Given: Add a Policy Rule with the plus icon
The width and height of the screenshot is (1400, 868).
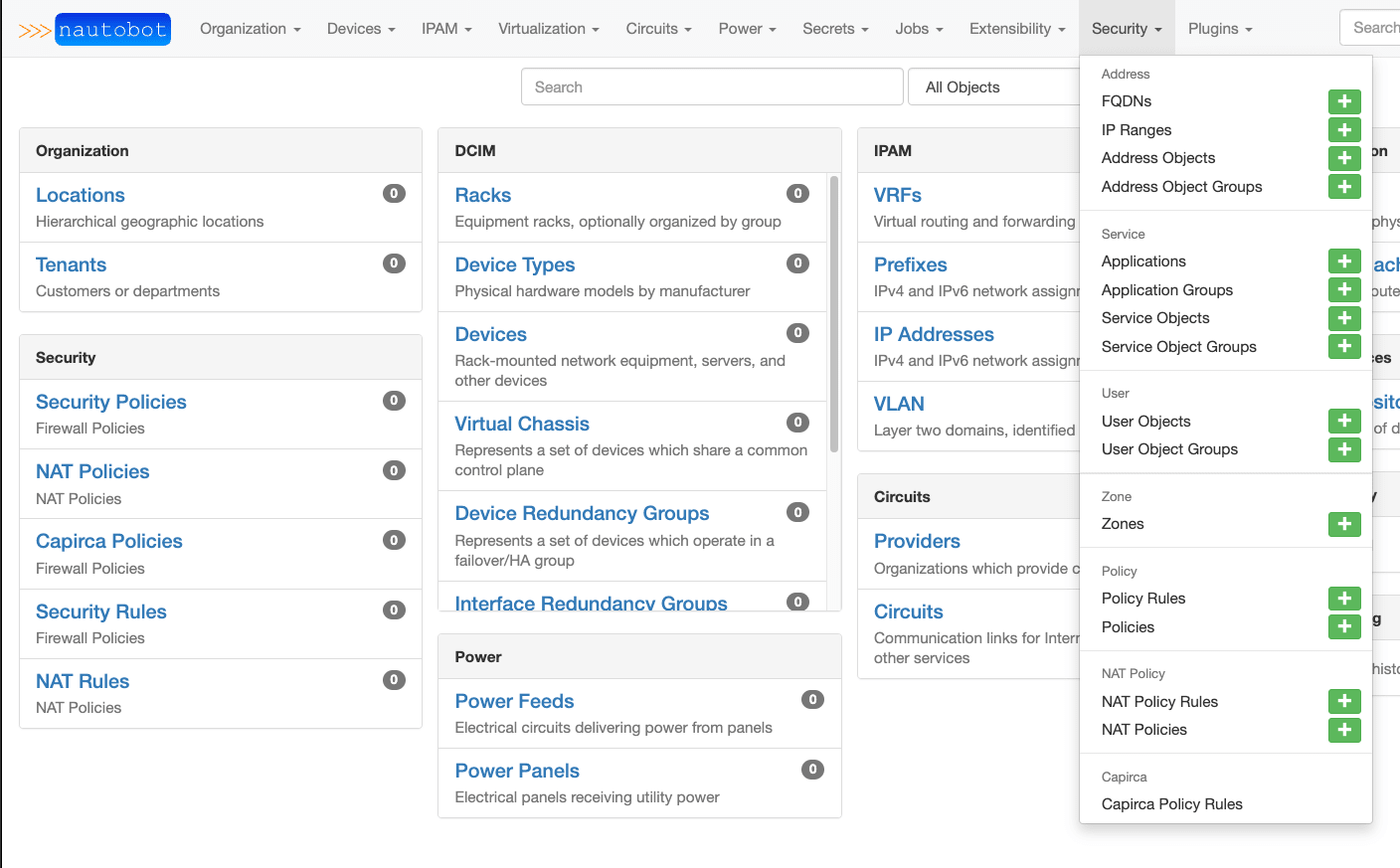Looking at the screenshot, I should point(1344,599).
